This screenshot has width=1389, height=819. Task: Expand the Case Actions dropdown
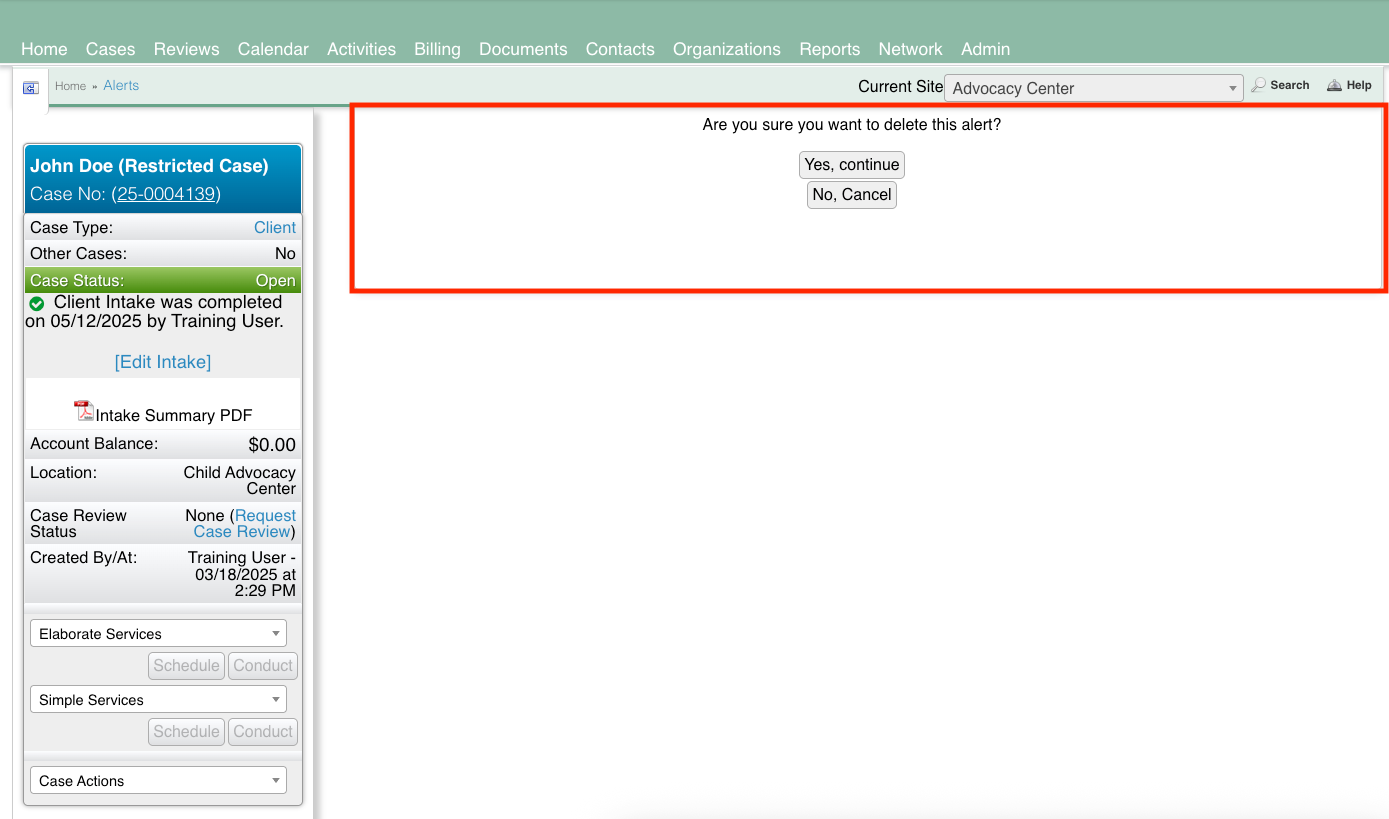tap(159, 781)
